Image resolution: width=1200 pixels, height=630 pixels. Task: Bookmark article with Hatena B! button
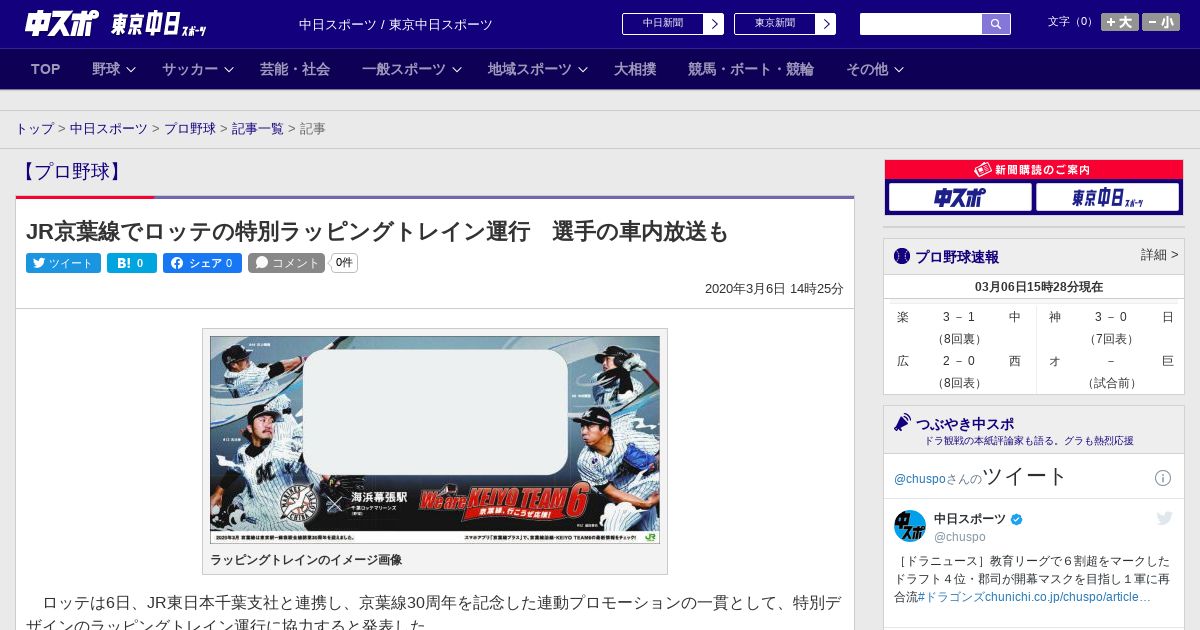point(132,263)
